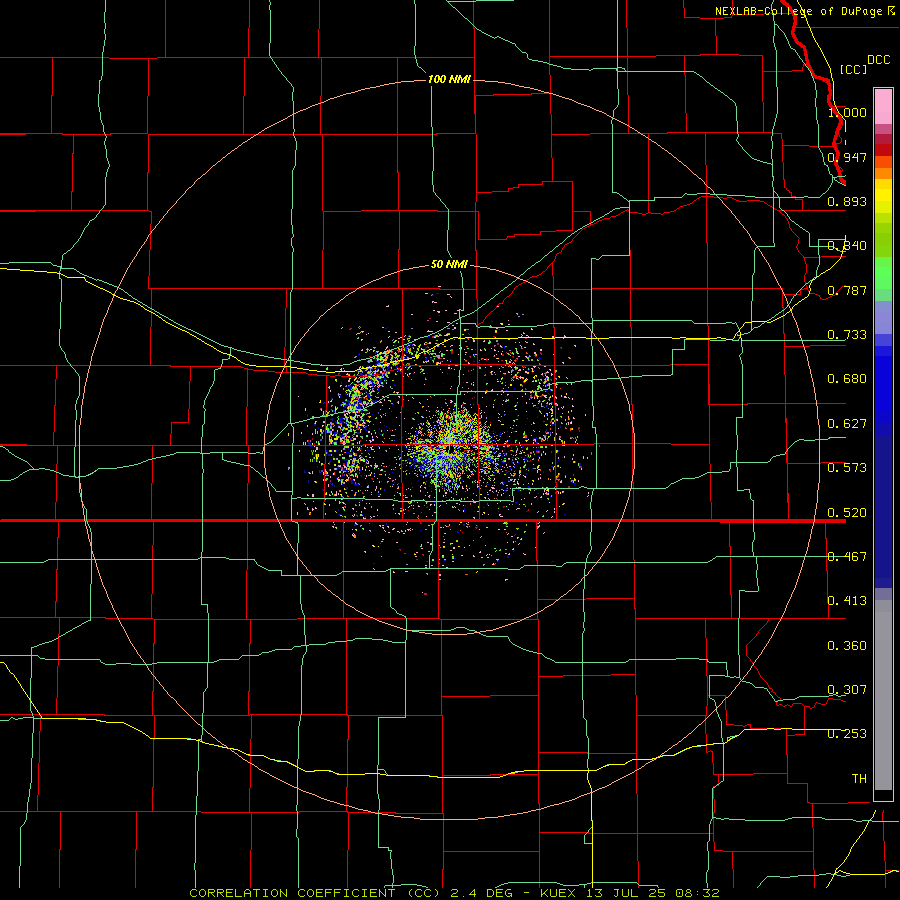Click the gray lower segment of color bar
The height and width of the screenshot is (900, 900).
883,695
